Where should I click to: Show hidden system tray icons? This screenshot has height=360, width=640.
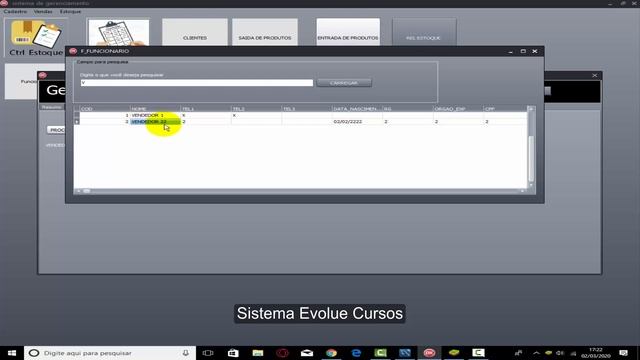536,353
